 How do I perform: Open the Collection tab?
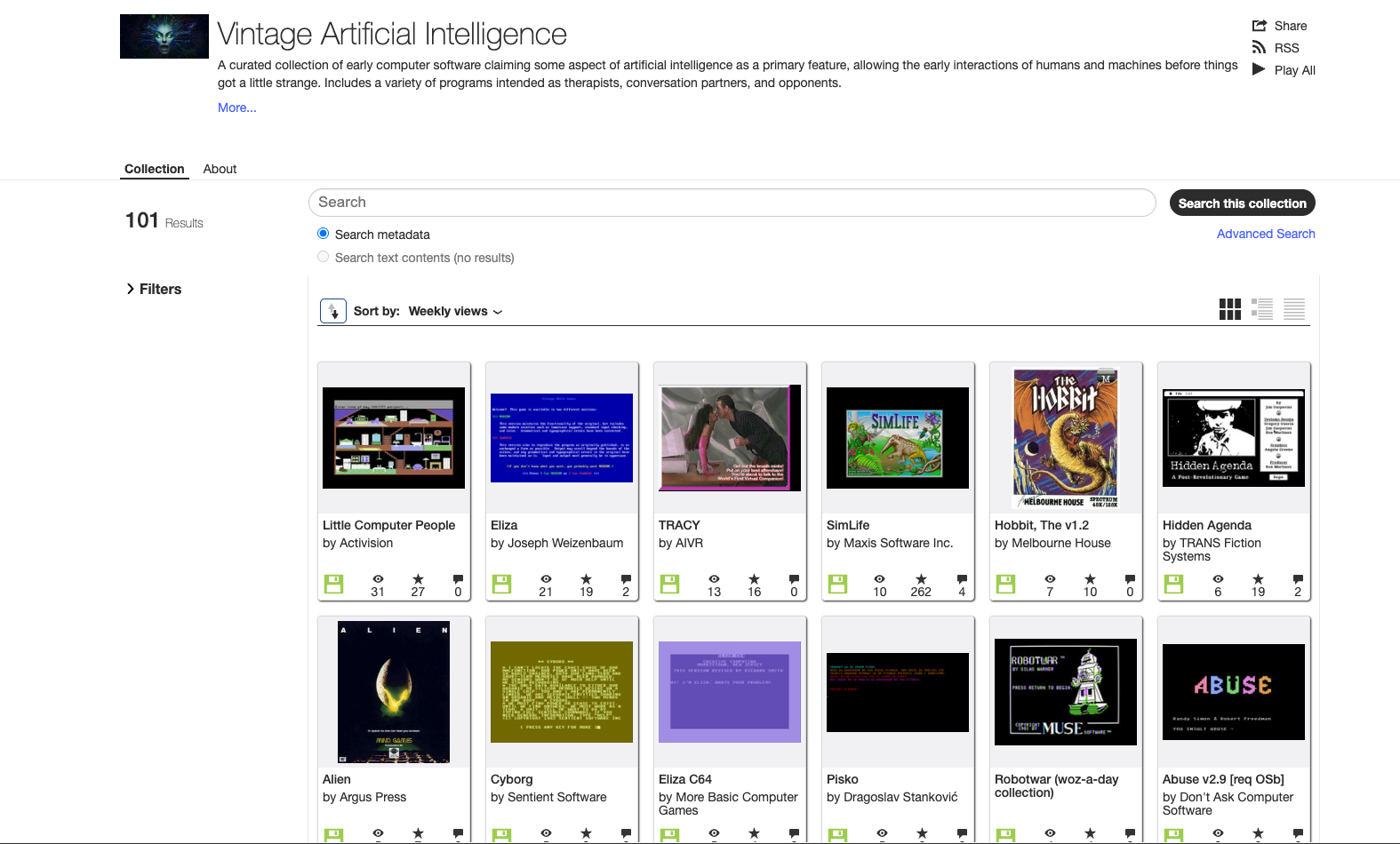pyautogui.click(x=155, y=169)
